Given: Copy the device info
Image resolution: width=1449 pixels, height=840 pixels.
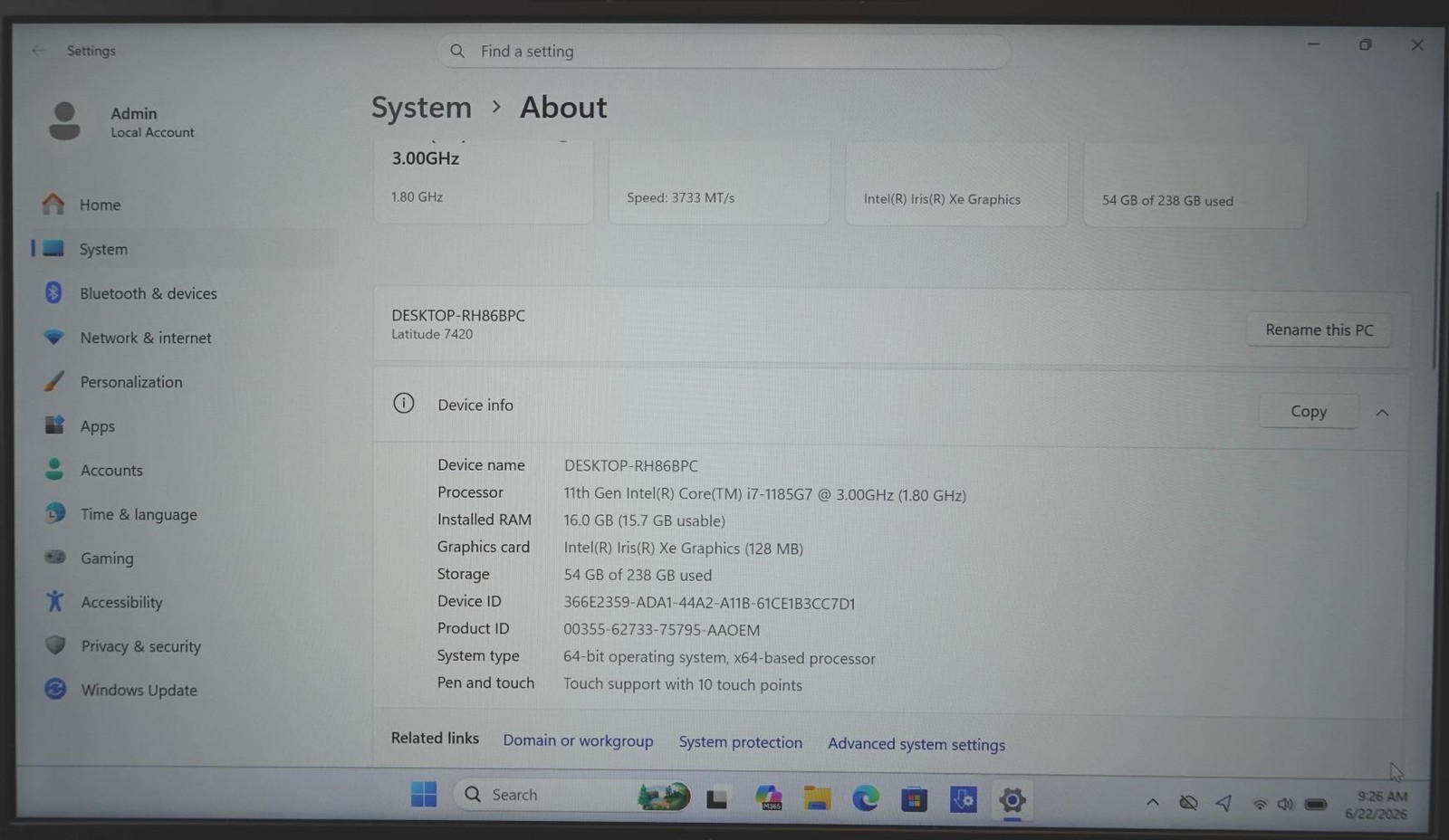Looking at the screenshot, I should click(x=1309, y=411).
